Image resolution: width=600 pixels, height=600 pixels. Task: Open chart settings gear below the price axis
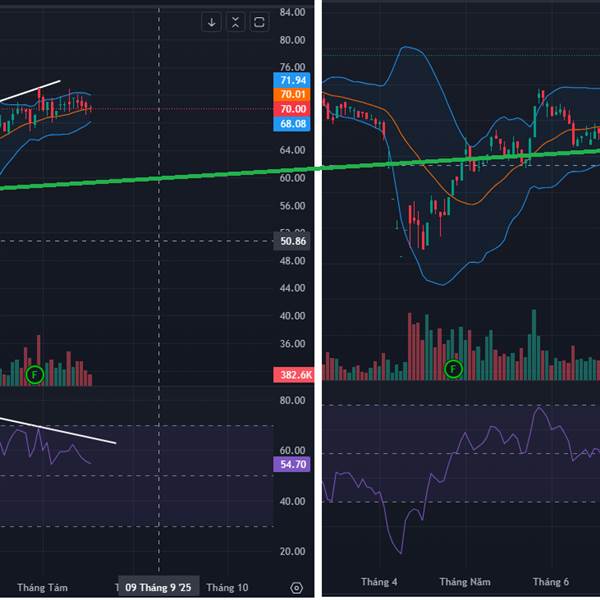click(x=297, y=588)
